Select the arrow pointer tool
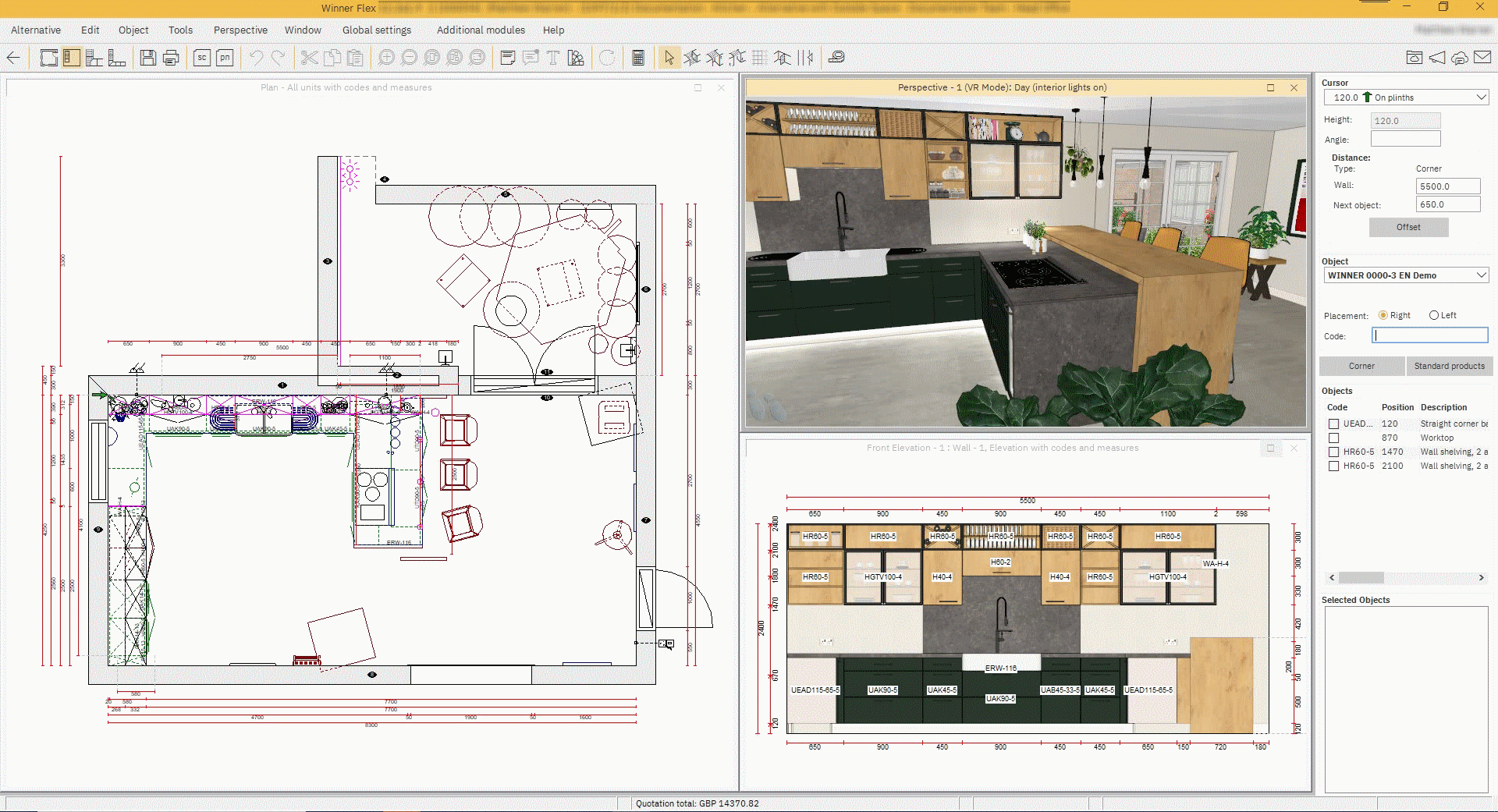1498x812 pixels. (x=669, y=58)
